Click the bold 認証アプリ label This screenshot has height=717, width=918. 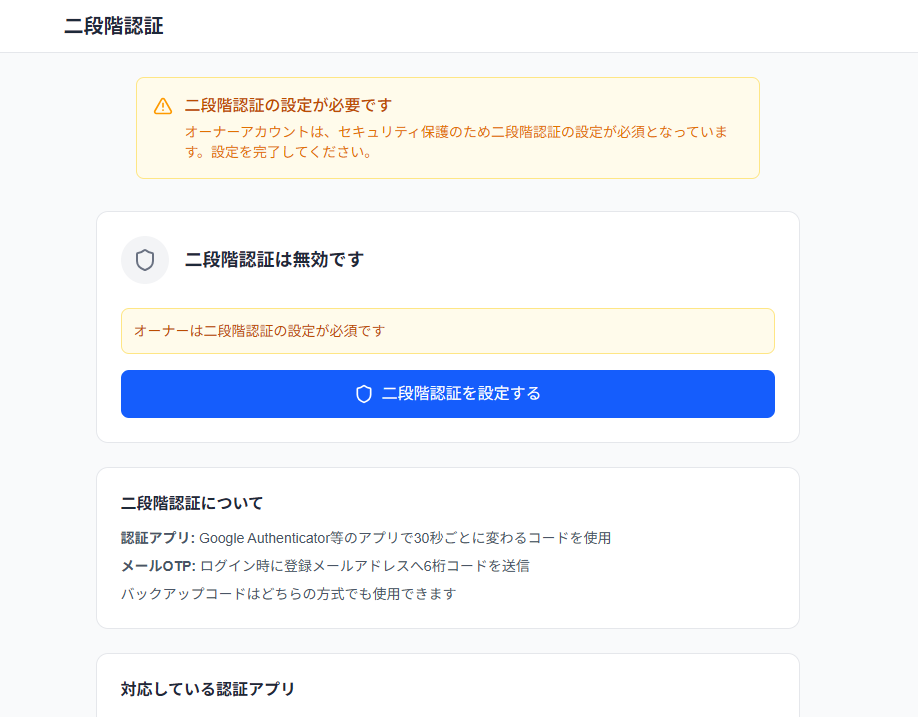point(151,537)
